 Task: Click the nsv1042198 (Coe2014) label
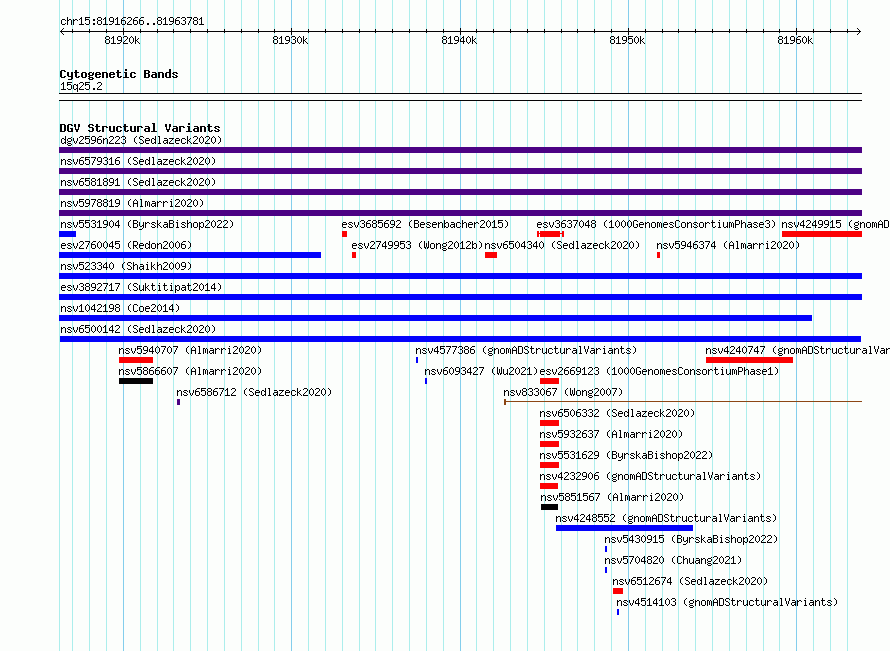(120, 308)
